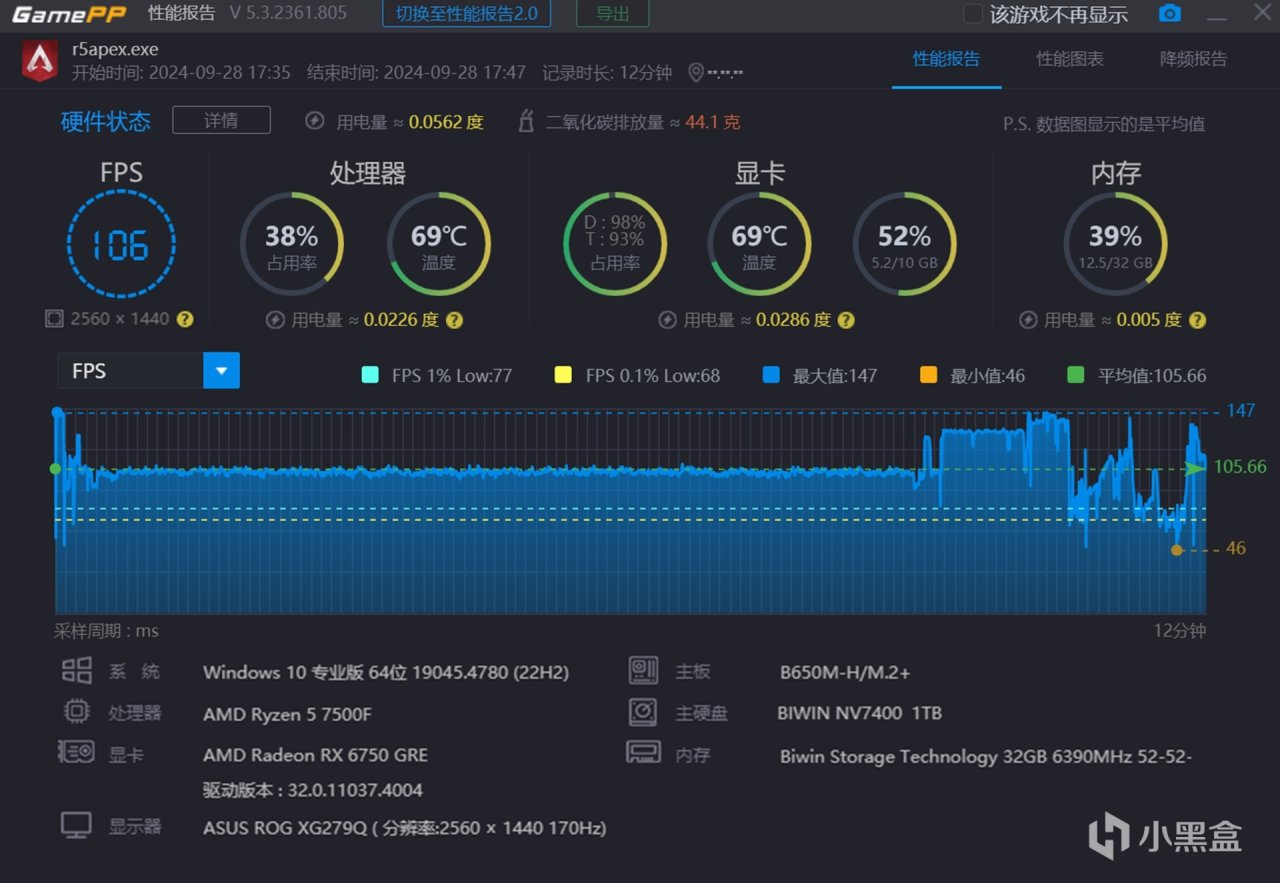The width and height of the screenshot is (1280, 883).
Task: Click the Windows 10 专业版 system text
Action: point(386,672)
